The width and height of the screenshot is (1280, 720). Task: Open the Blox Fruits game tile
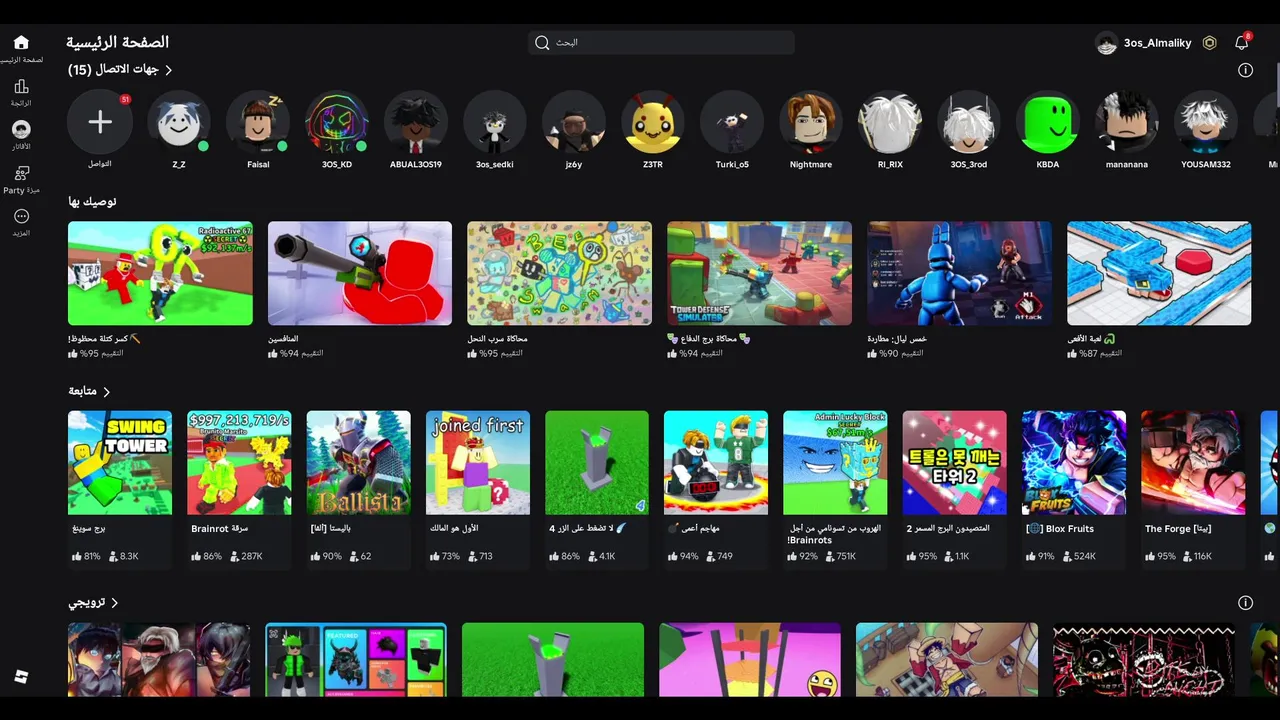(1074, 463)
